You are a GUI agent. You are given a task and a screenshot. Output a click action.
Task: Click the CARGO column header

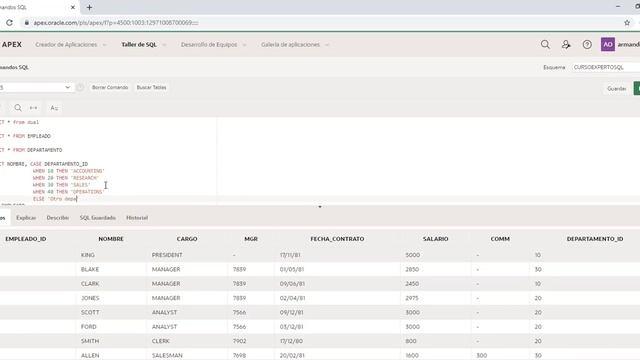click(x=187, y=239)
